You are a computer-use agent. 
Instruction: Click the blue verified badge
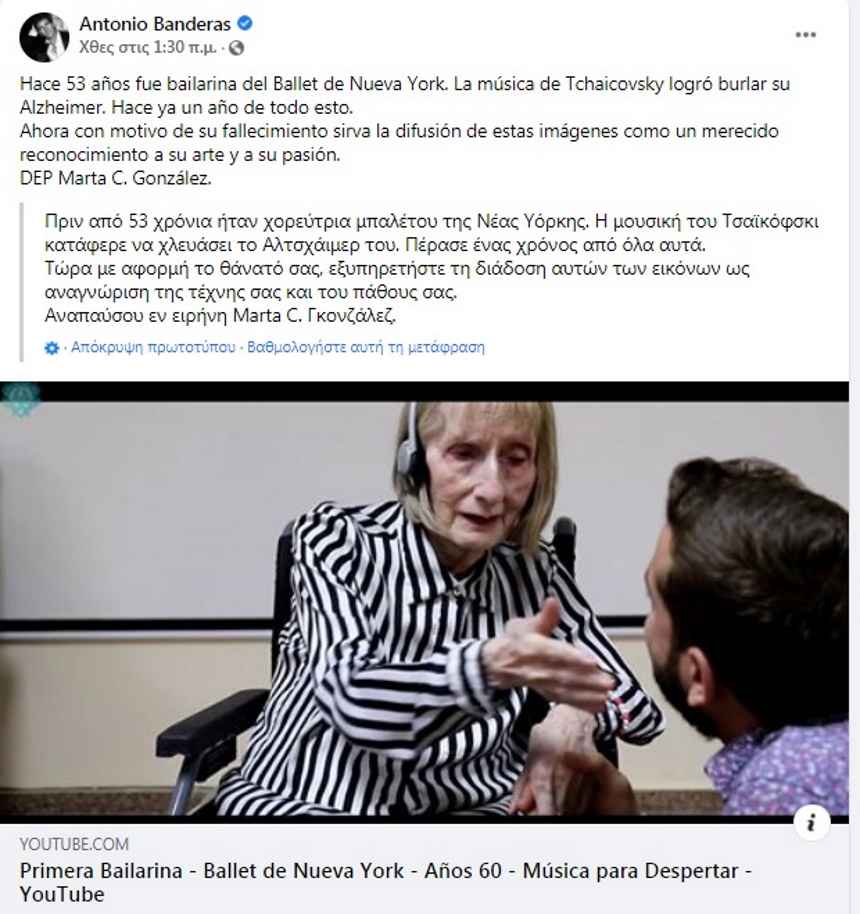(245, 23)
